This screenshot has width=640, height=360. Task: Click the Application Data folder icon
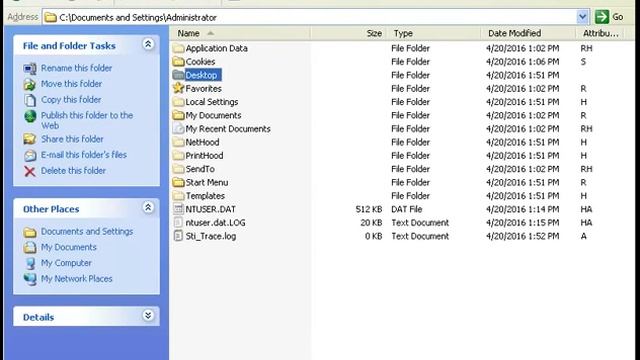[178, 48]
